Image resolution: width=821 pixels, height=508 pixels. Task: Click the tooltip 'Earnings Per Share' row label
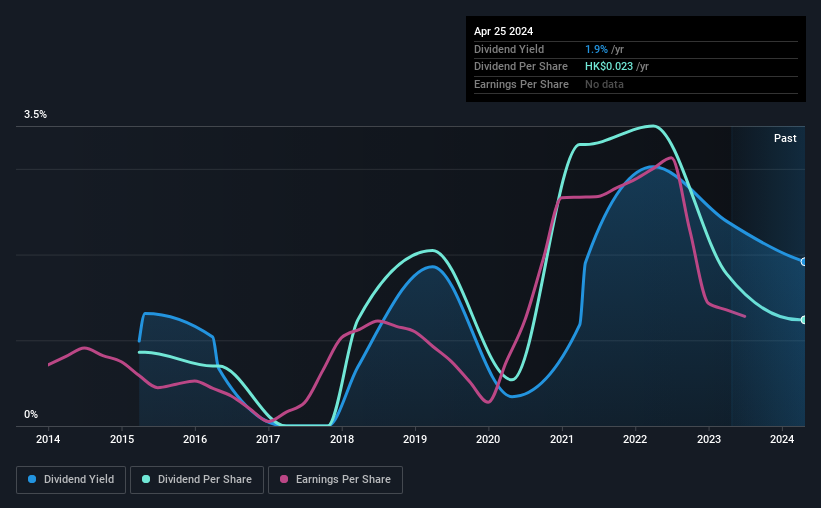tap(522, 84)
